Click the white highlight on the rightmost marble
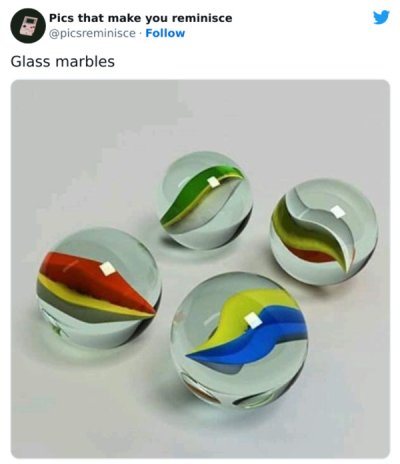 338,212
